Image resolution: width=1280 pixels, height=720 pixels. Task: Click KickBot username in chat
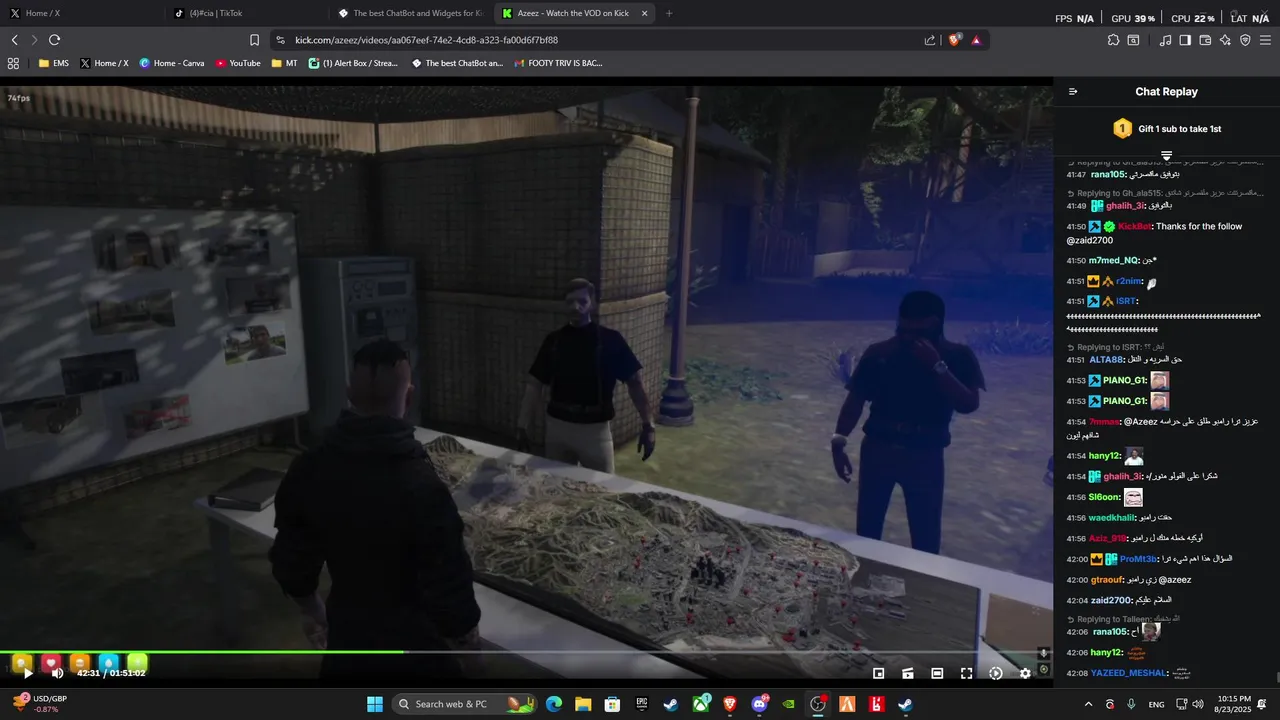pyautogui.click(x=1134, y=227)
